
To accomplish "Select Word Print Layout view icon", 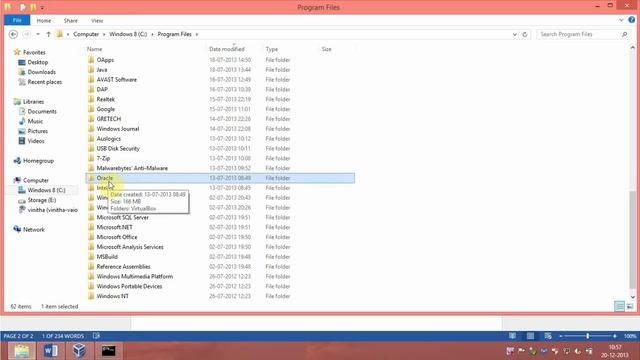I will [530, 336].
